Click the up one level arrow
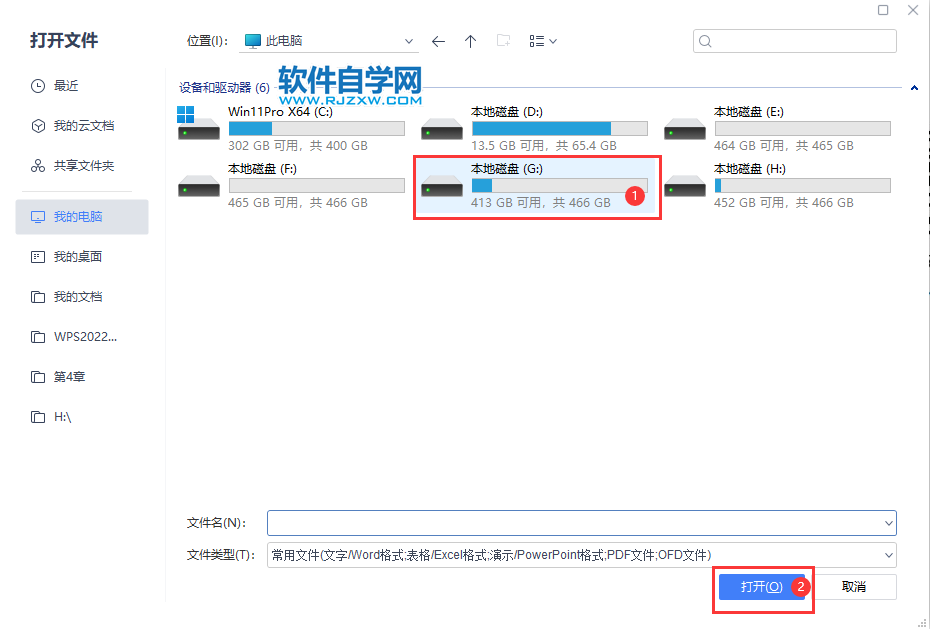 click(x=470, y=40)
